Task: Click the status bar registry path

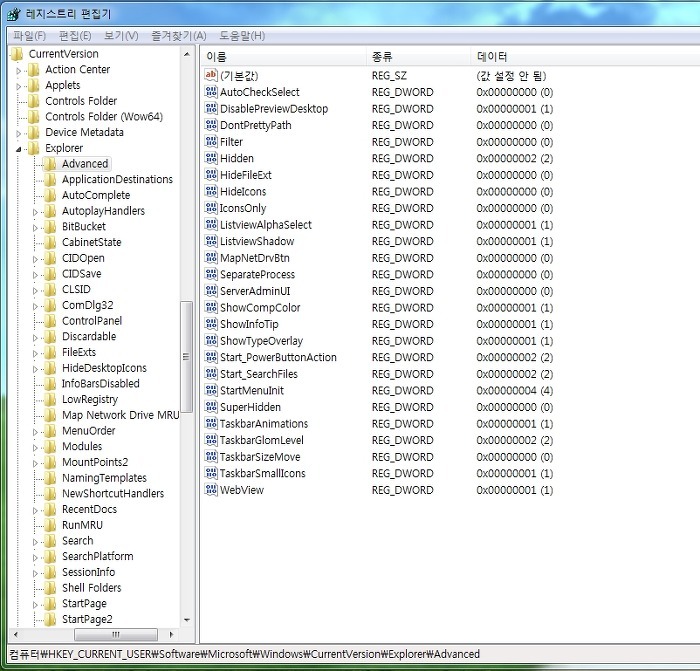Action: [244, 654]
